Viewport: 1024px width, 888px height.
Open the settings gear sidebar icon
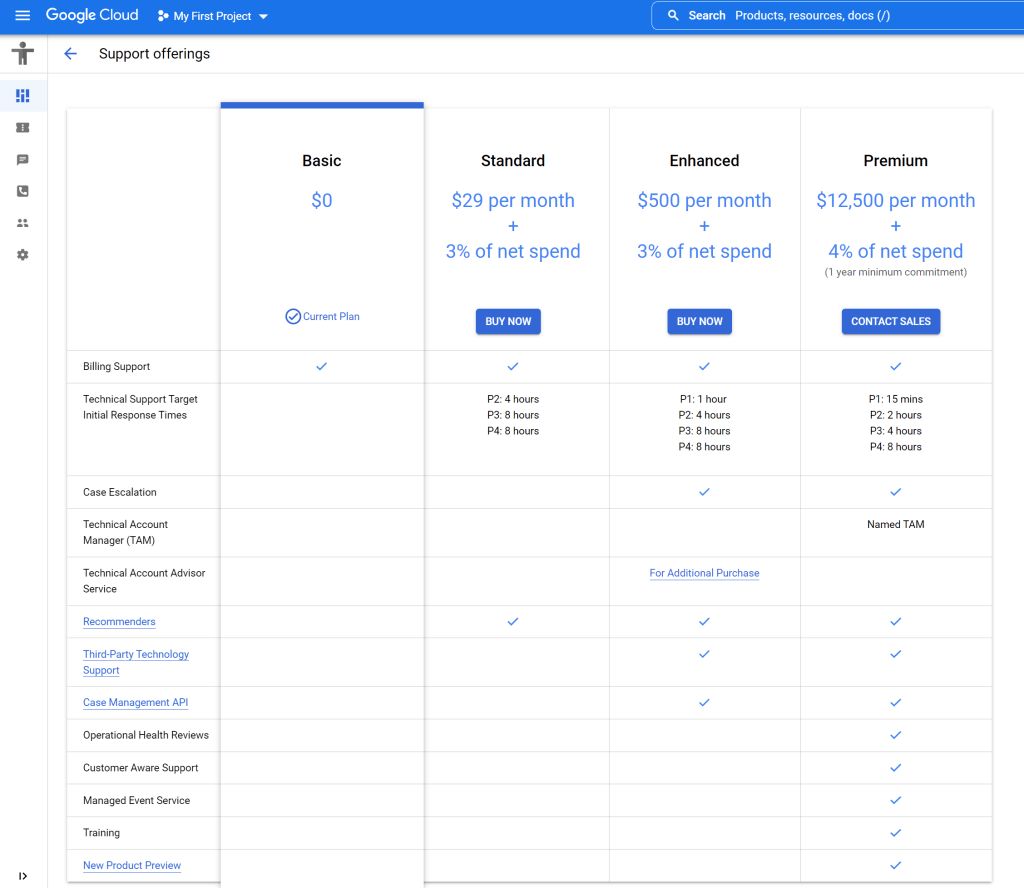pos(23,255)
